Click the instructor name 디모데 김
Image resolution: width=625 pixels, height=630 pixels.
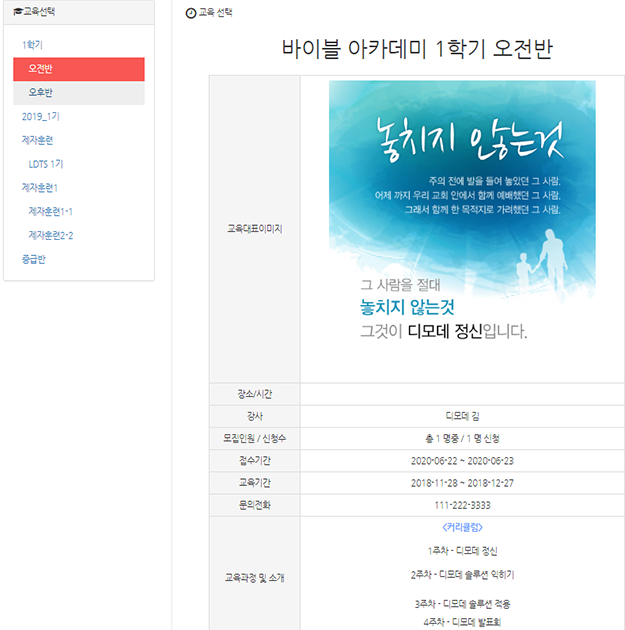(x=462, y=416)
